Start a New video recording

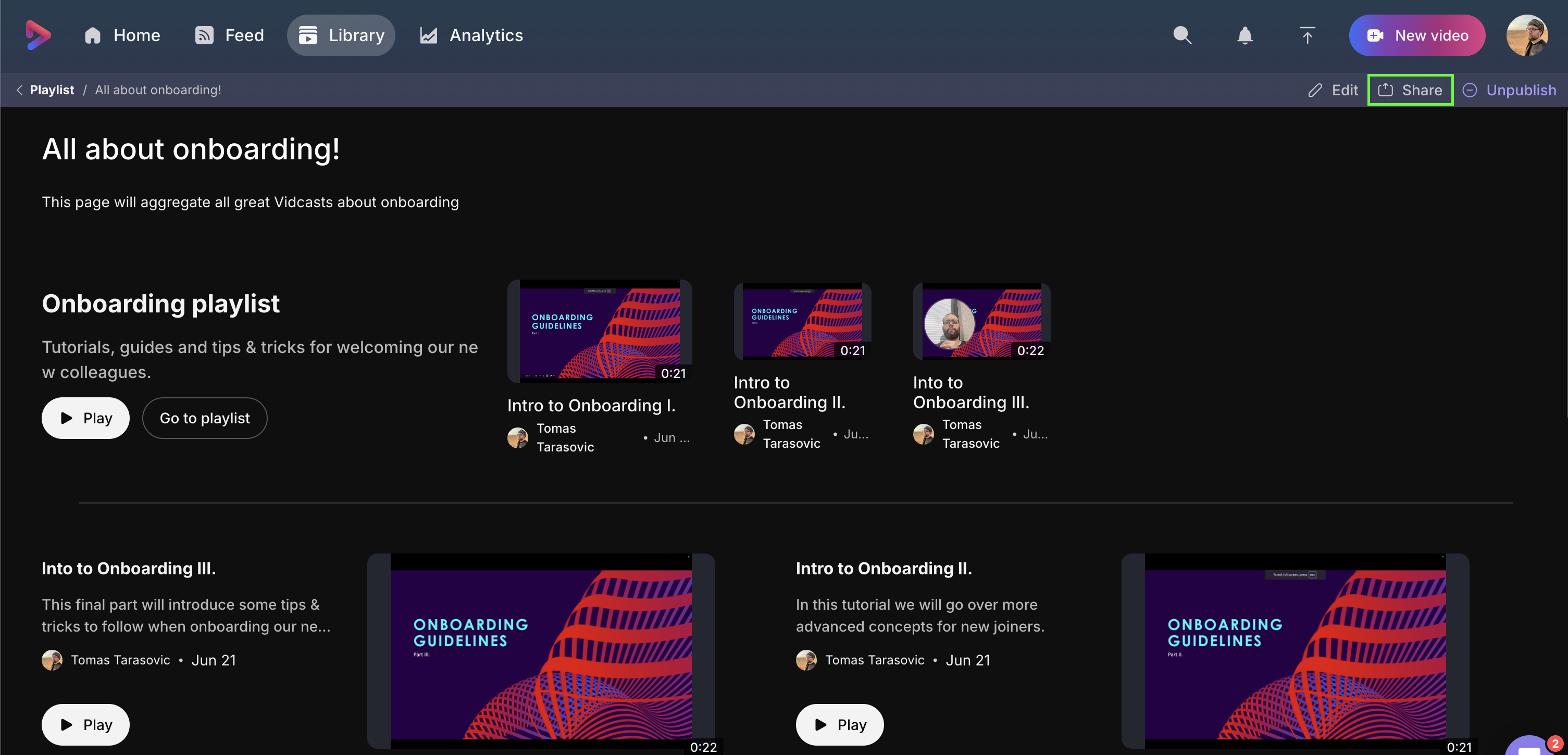pyautogui.click(x=1417, y=35)
